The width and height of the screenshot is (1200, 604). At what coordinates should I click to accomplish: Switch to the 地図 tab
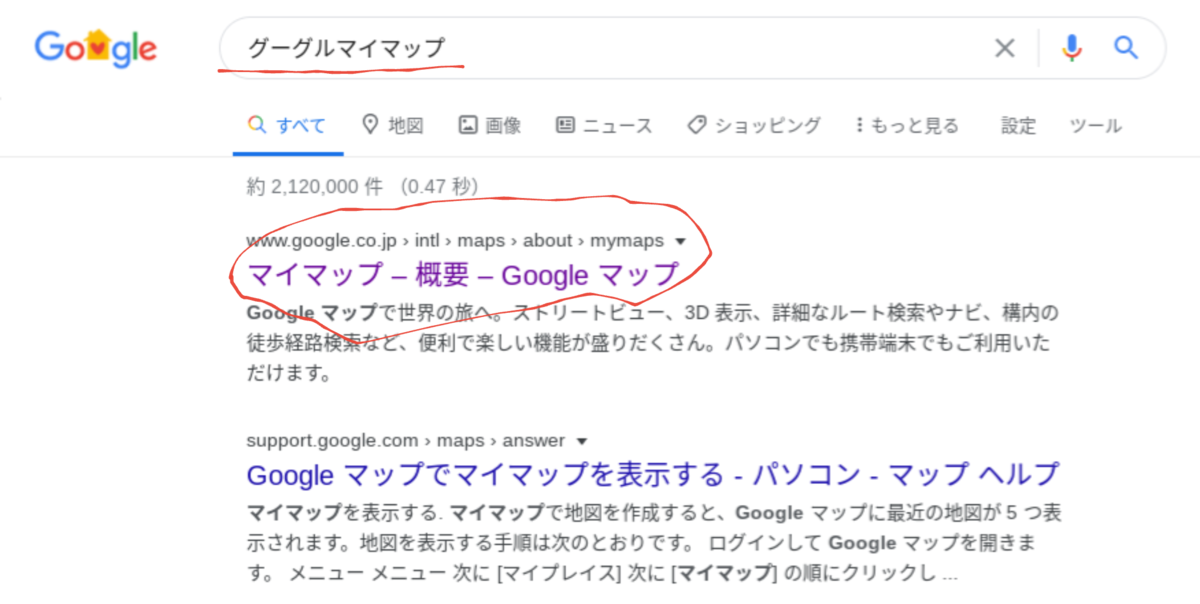point(393,126)
